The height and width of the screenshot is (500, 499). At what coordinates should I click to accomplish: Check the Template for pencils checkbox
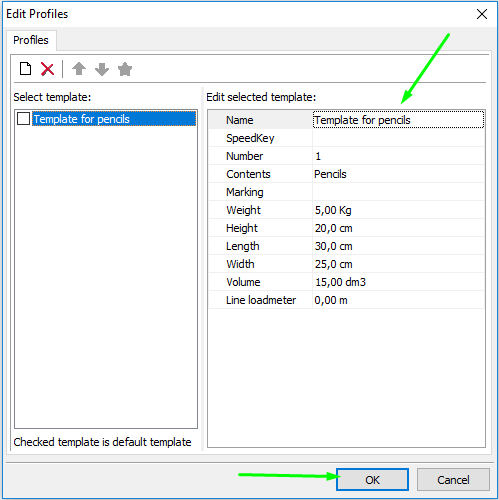[23, 119]
